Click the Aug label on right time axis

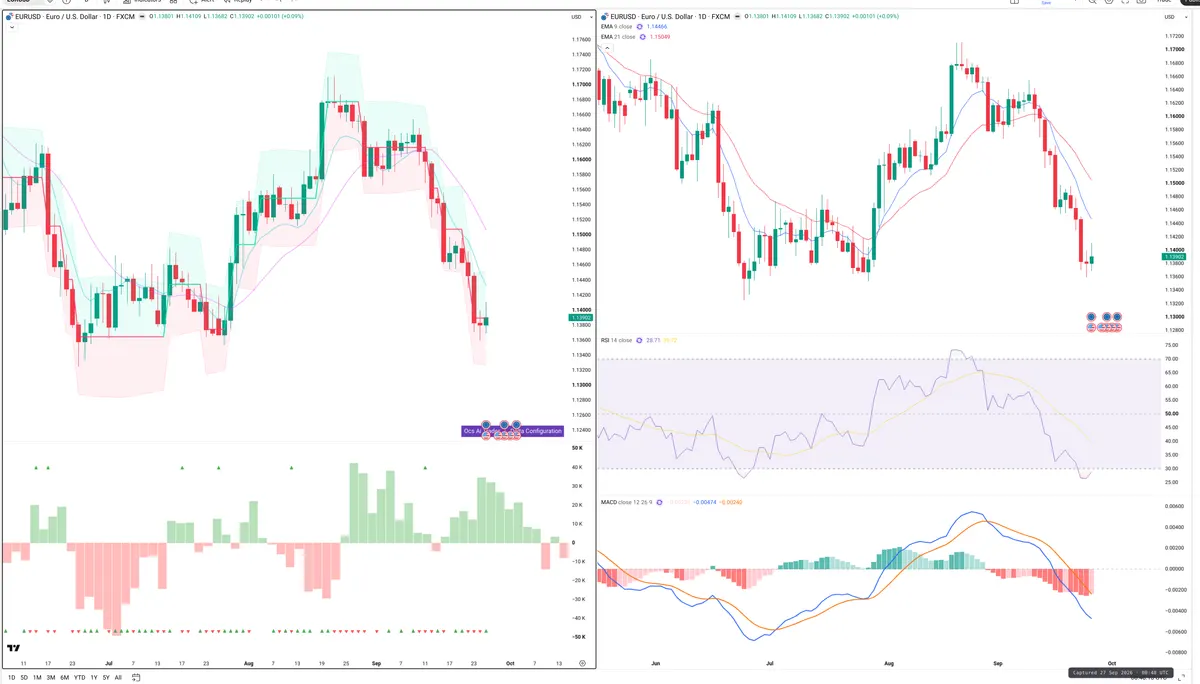click(x=887, y=663)
